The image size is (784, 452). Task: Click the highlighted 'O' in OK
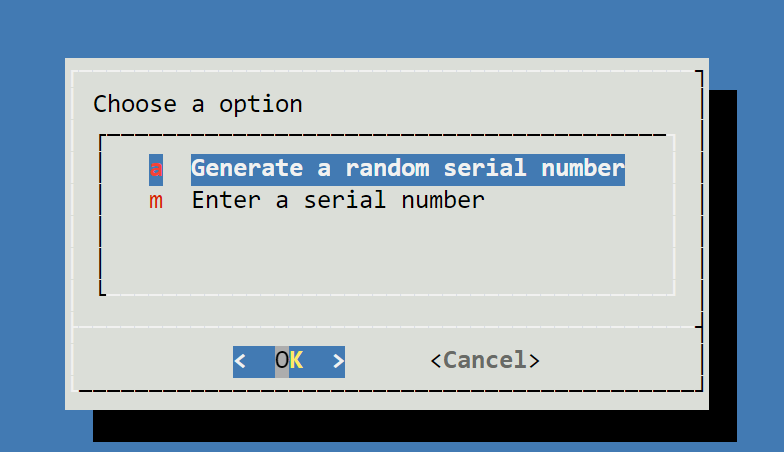coord(282,361)
